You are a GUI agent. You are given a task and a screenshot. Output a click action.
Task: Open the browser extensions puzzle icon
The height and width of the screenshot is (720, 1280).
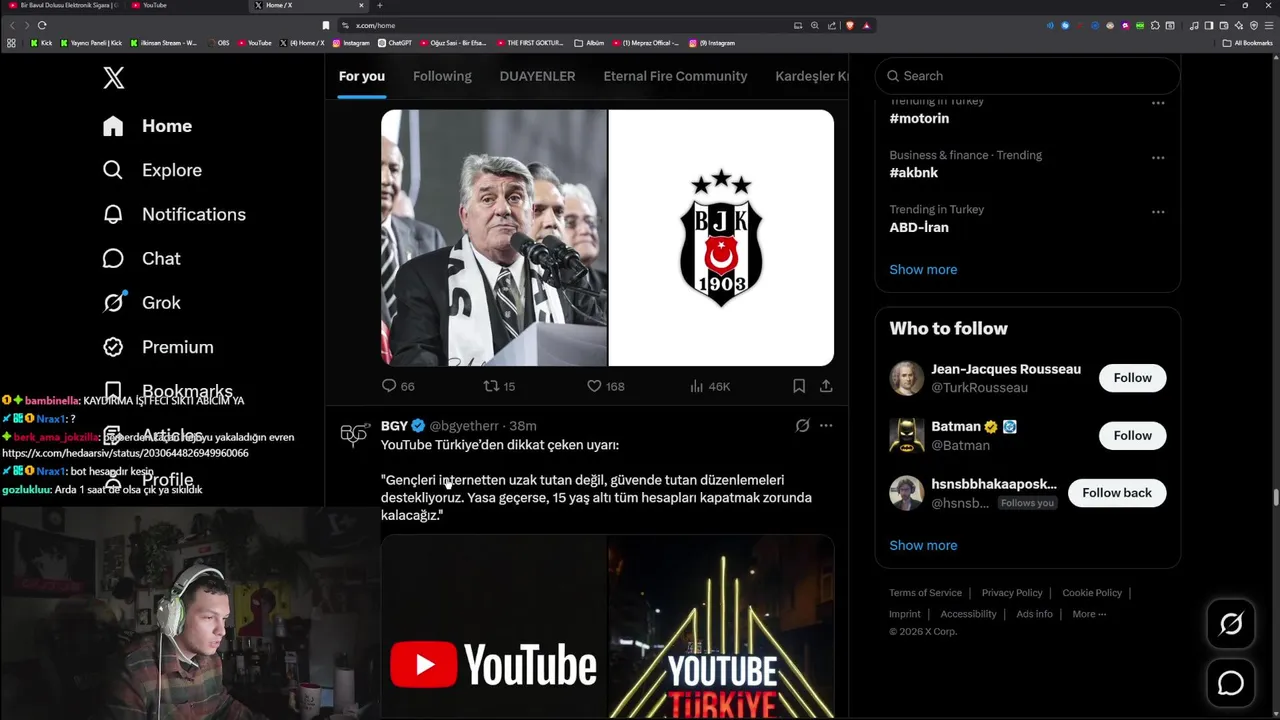click(1155, 25)
